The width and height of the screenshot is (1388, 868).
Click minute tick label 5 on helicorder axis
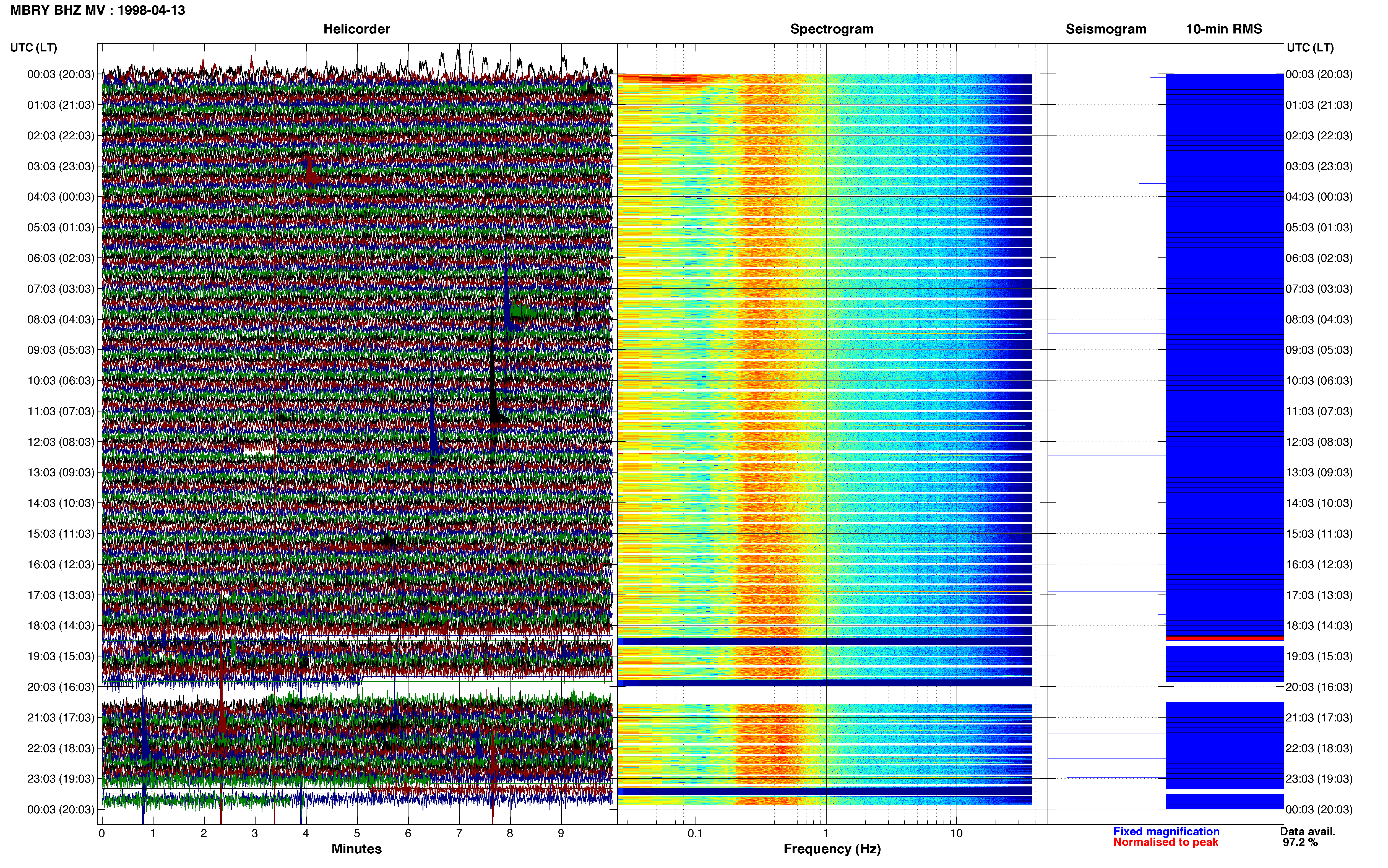pos(357,833)
